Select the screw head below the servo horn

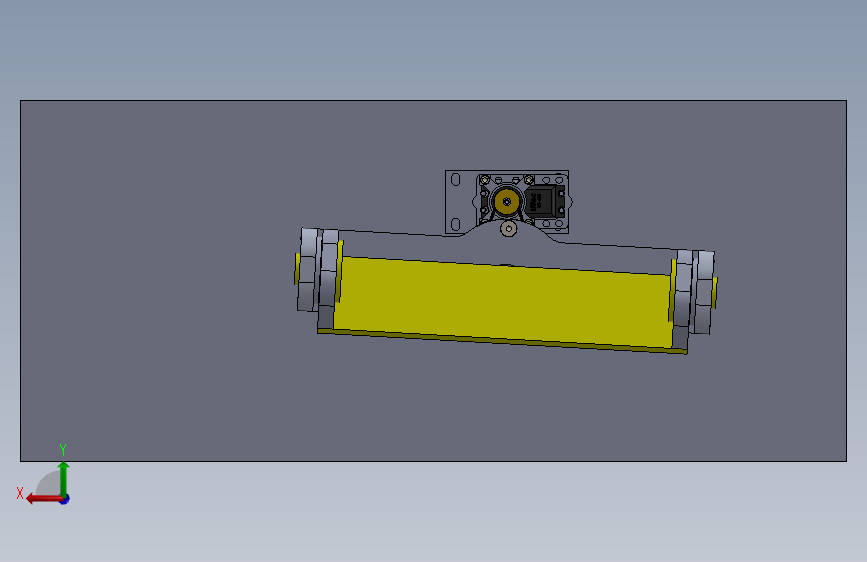coord(509,228)
